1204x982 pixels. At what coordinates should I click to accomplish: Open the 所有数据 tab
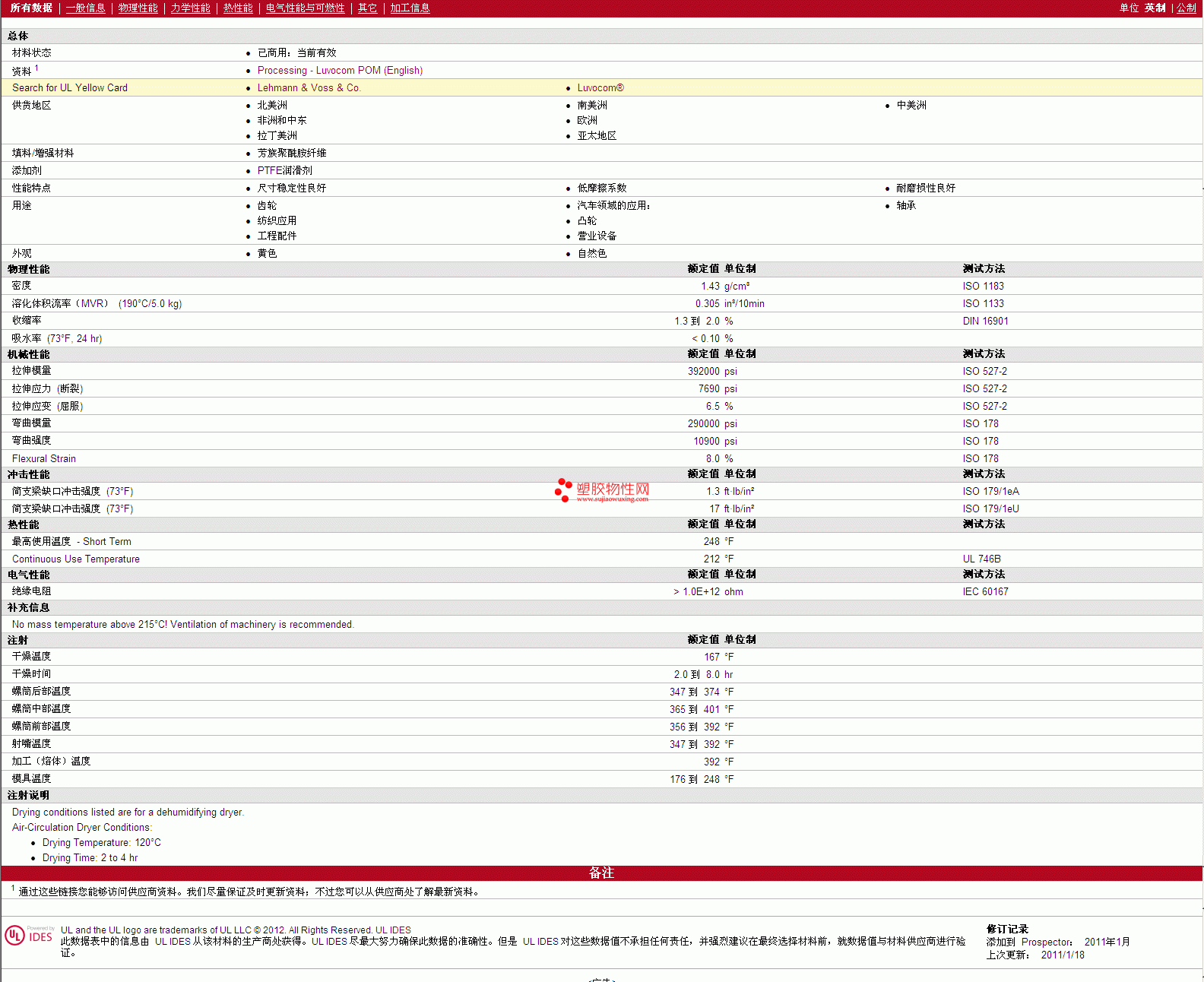click(31, 8)
